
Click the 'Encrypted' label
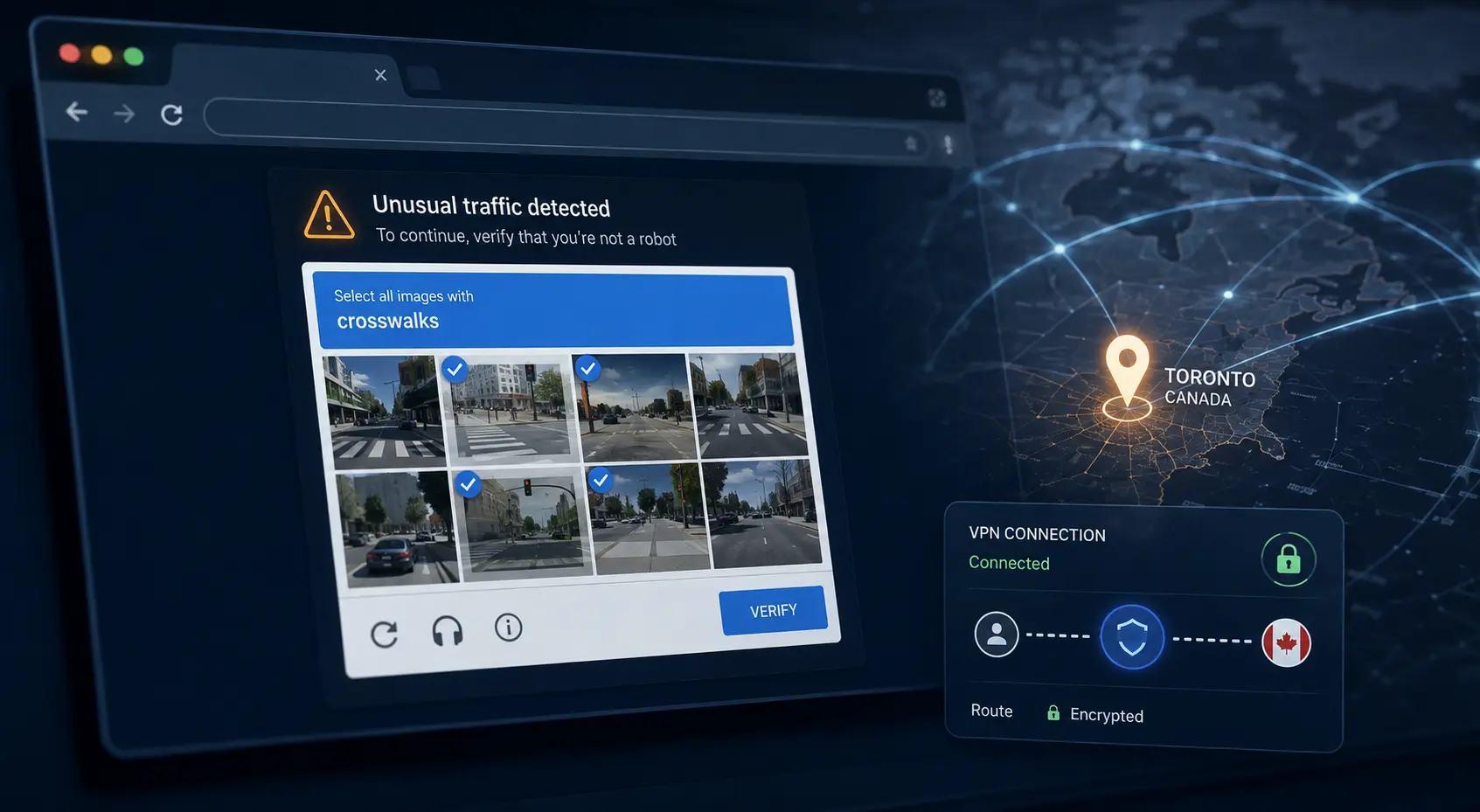1107,715
